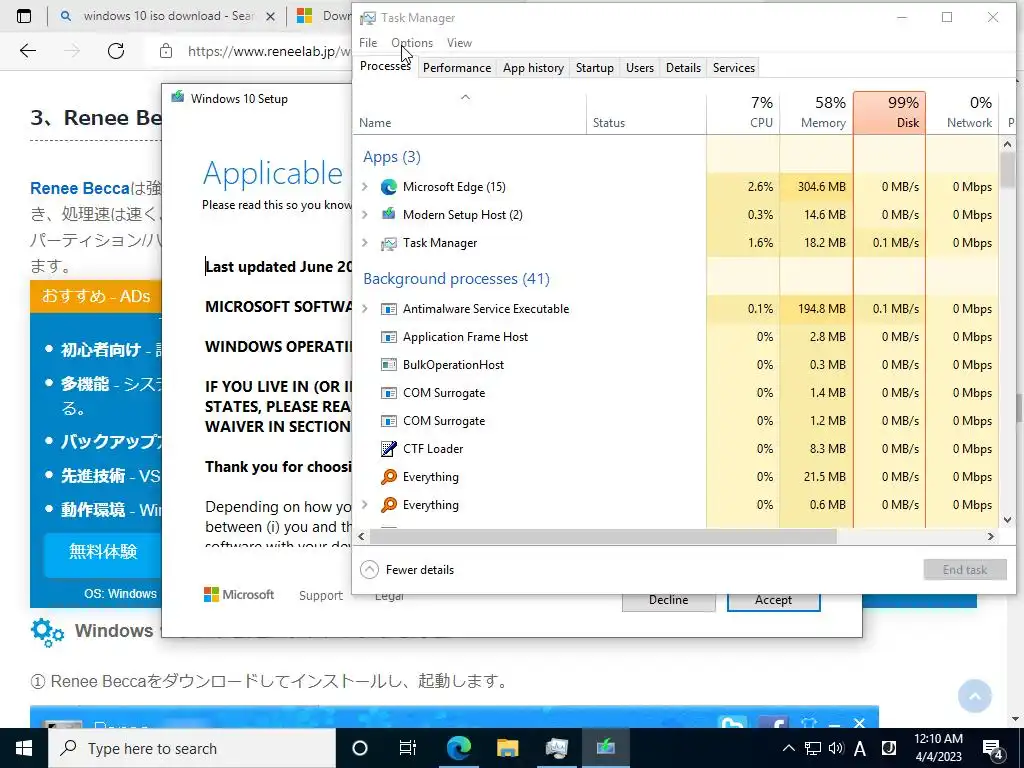Expand Microsoft Edge (15) process group
Screen dimensions: 1024x768
click(x=365, y=187)
